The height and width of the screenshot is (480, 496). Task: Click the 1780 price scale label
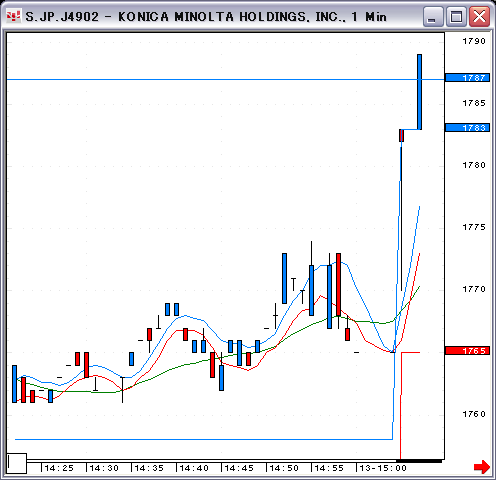coord(474,165)
